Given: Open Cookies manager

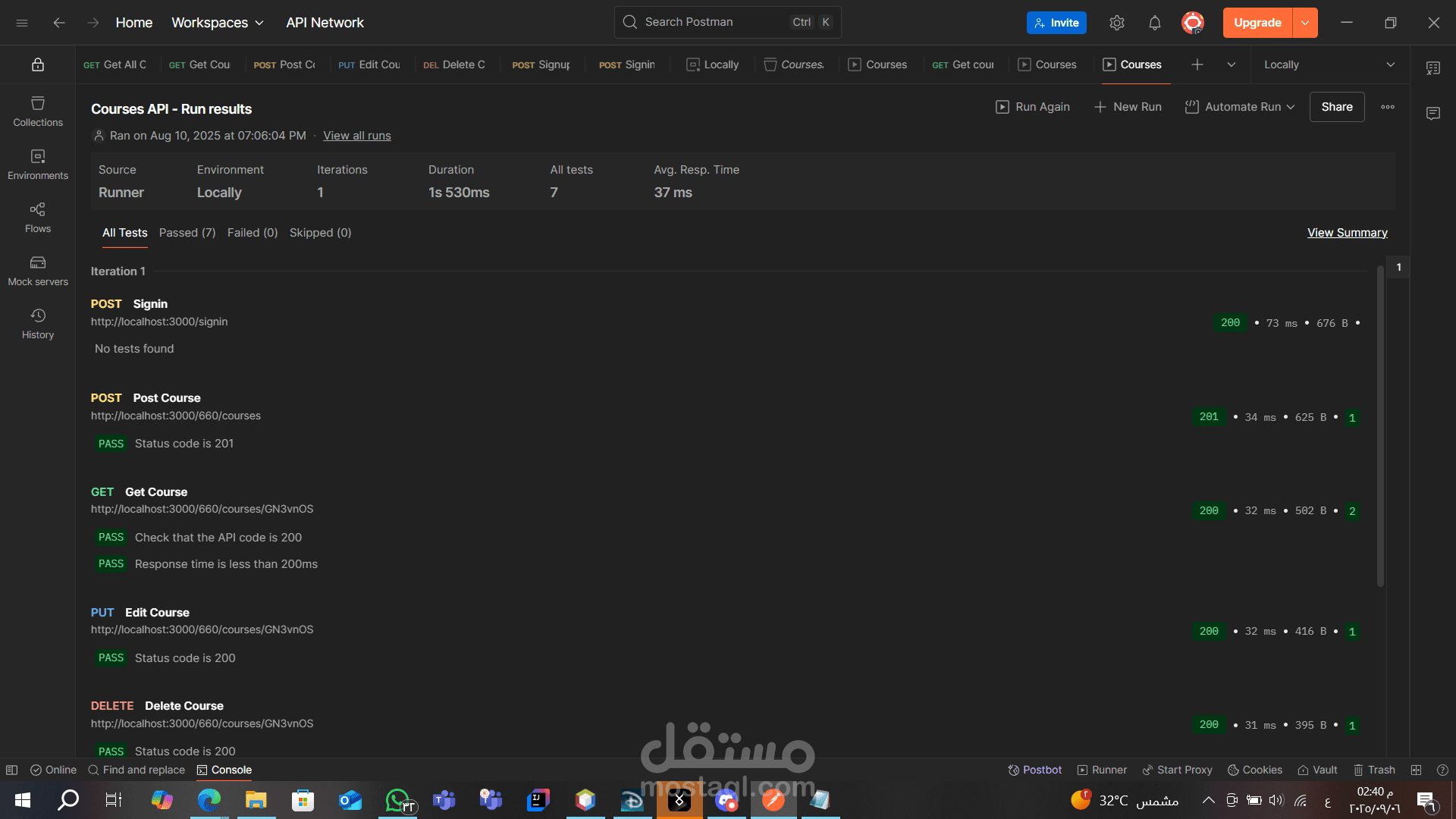Looking at the screenshot, I should 1255,770.
